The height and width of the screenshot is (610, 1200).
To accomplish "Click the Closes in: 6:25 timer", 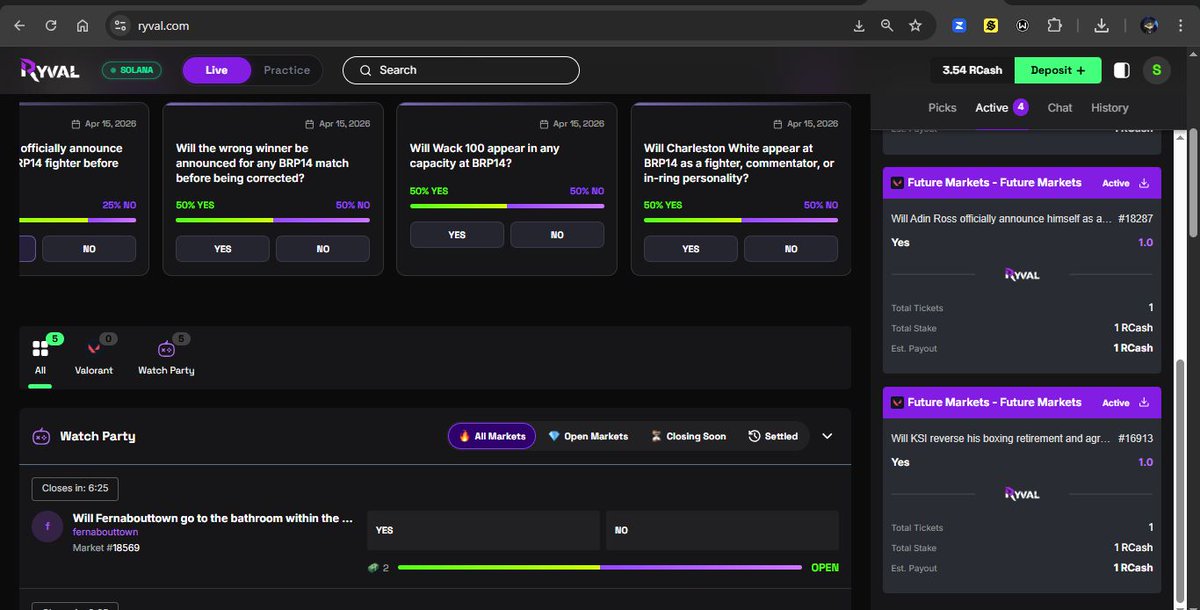I will (x=75, y=489).
